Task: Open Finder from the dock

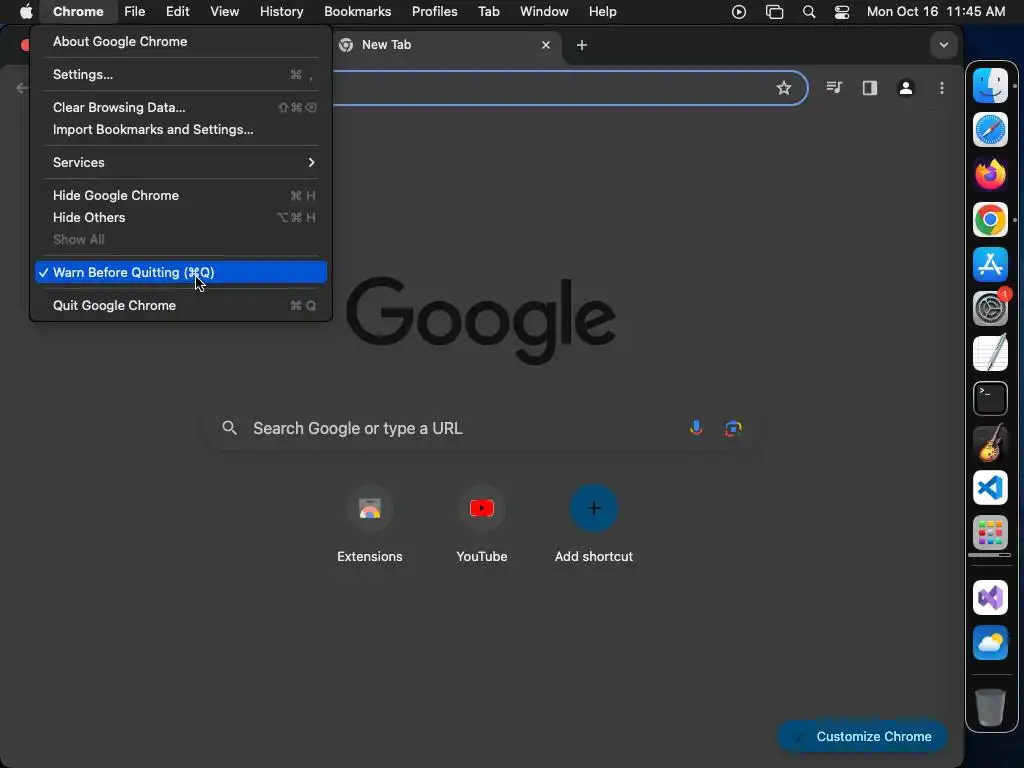Action: click(x=990, y=85)
